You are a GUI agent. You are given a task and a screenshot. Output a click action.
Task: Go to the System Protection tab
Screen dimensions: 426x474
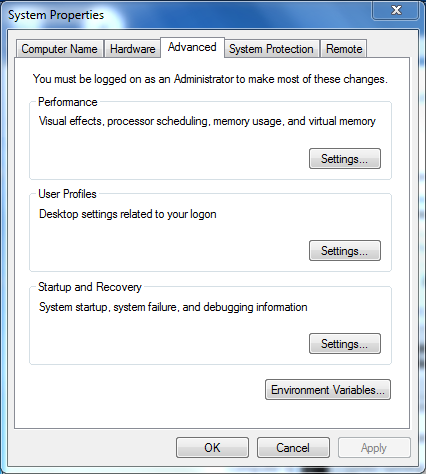[x=272, y=49]
